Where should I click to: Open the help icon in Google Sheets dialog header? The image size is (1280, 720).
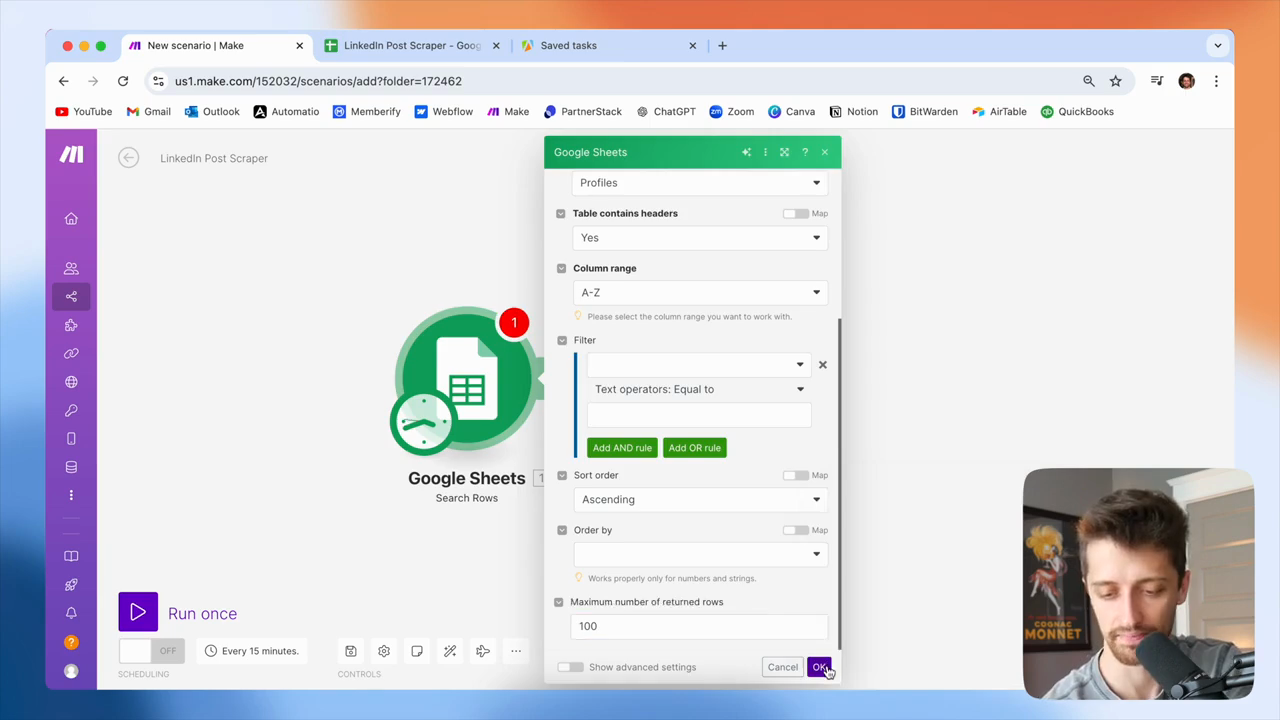tap(805, 152)
